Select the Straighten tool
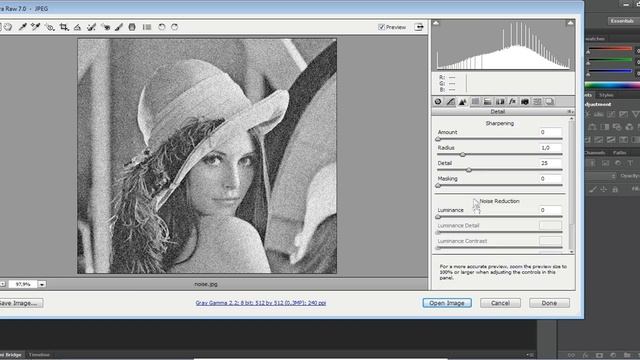The width and height of the screenshot is (640, 360). (78, 27)
